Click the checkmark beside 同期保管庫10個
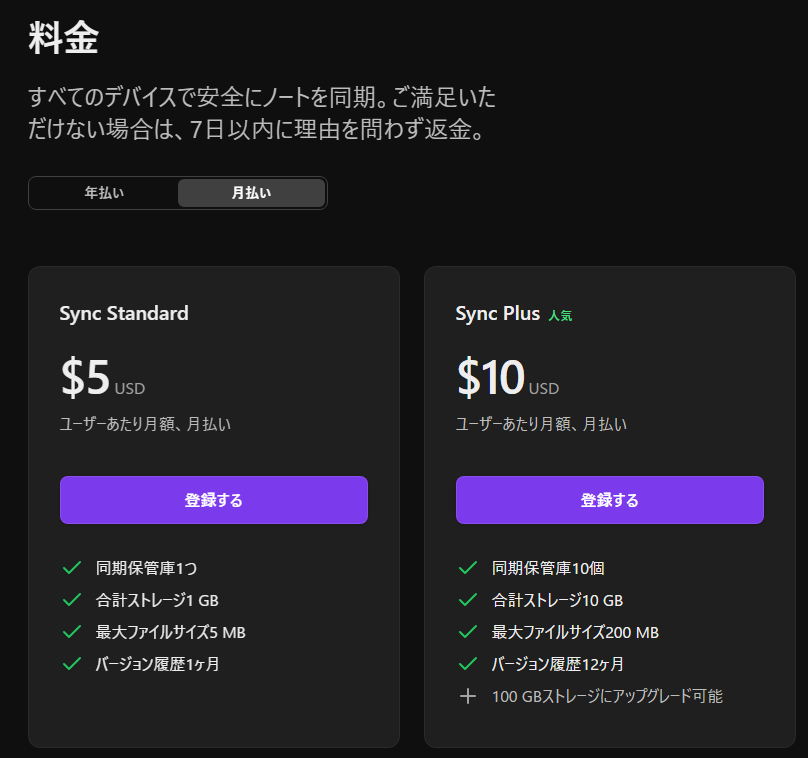 click(x=467, y=568)
